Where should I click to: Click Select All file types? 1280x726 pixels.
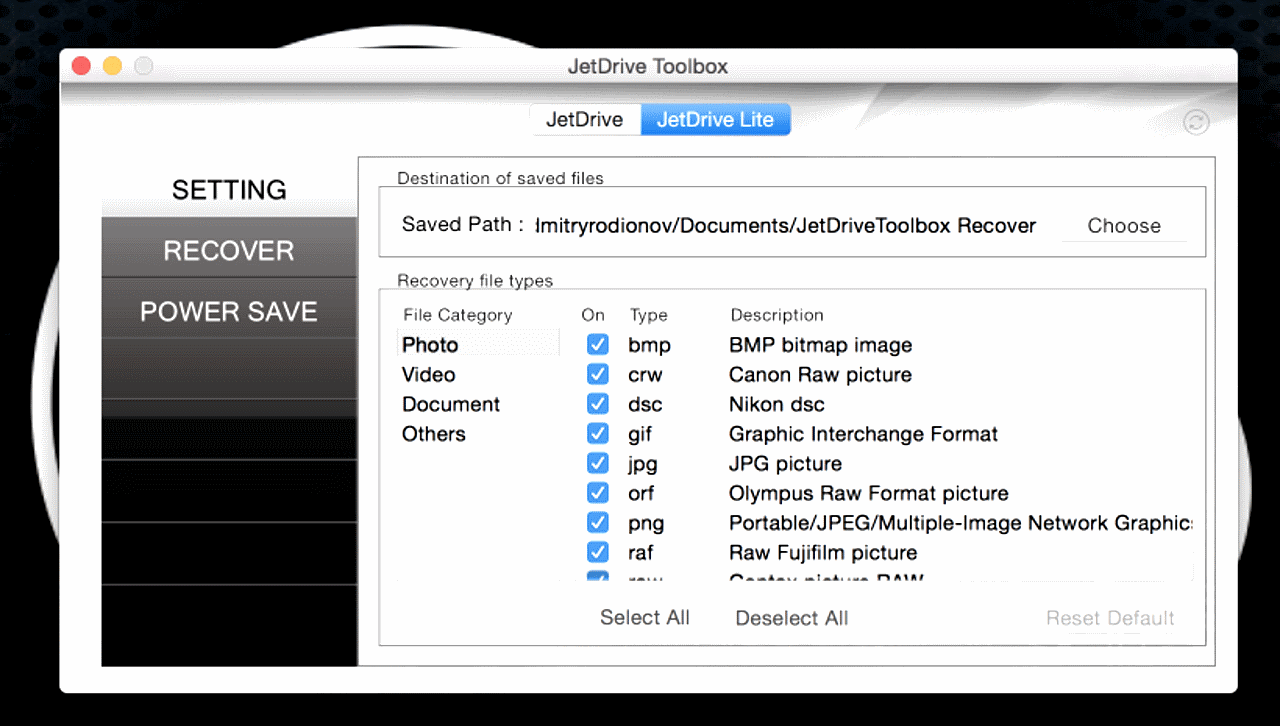click(644, 617)
